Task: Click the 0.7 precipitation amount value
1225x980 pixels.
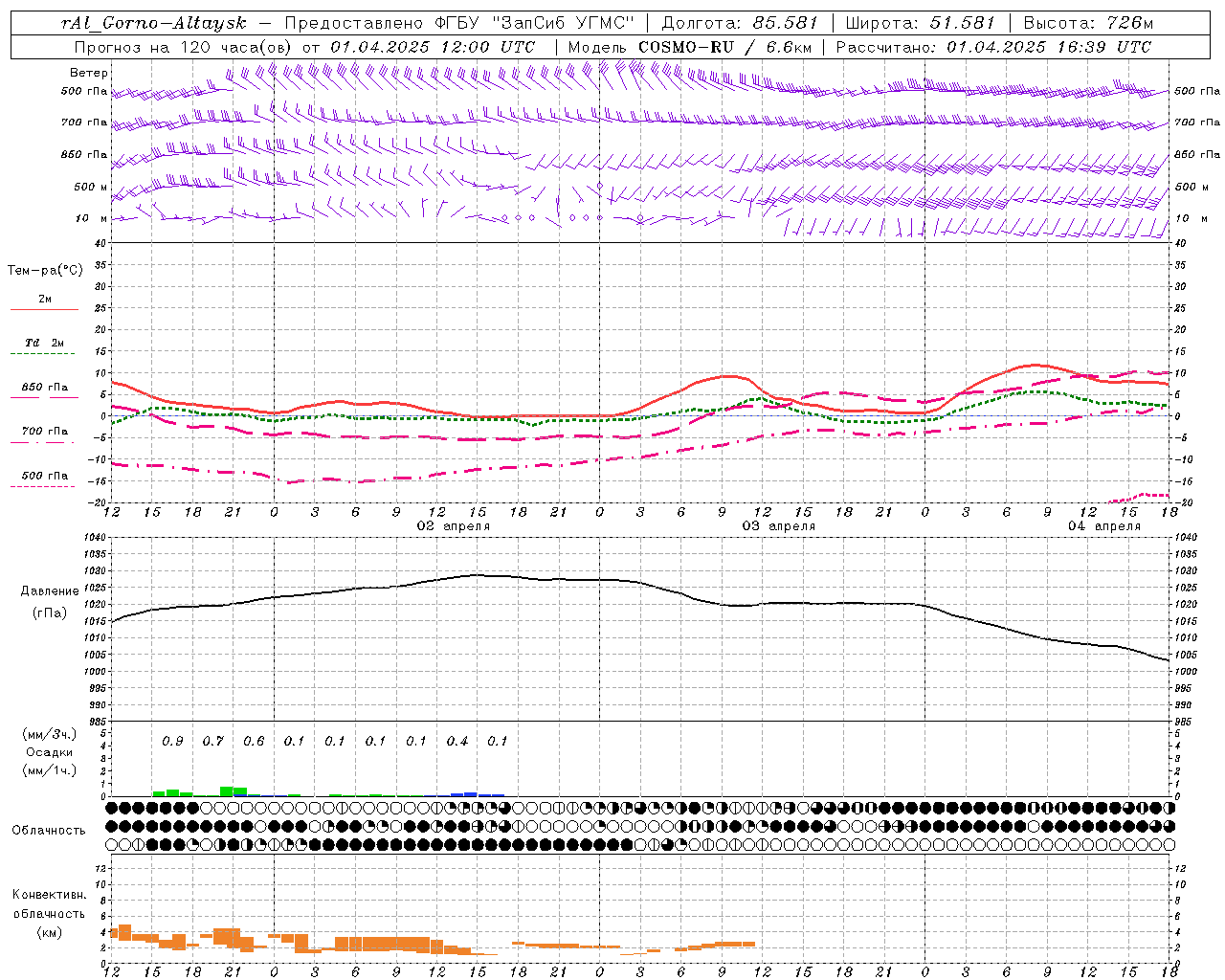Action: tap(212, 741)
